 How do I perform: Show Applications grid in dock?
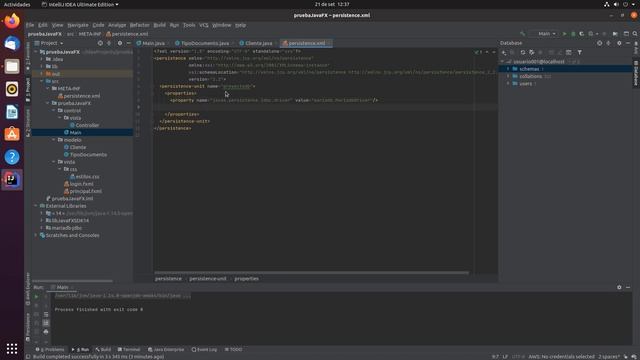12,349
